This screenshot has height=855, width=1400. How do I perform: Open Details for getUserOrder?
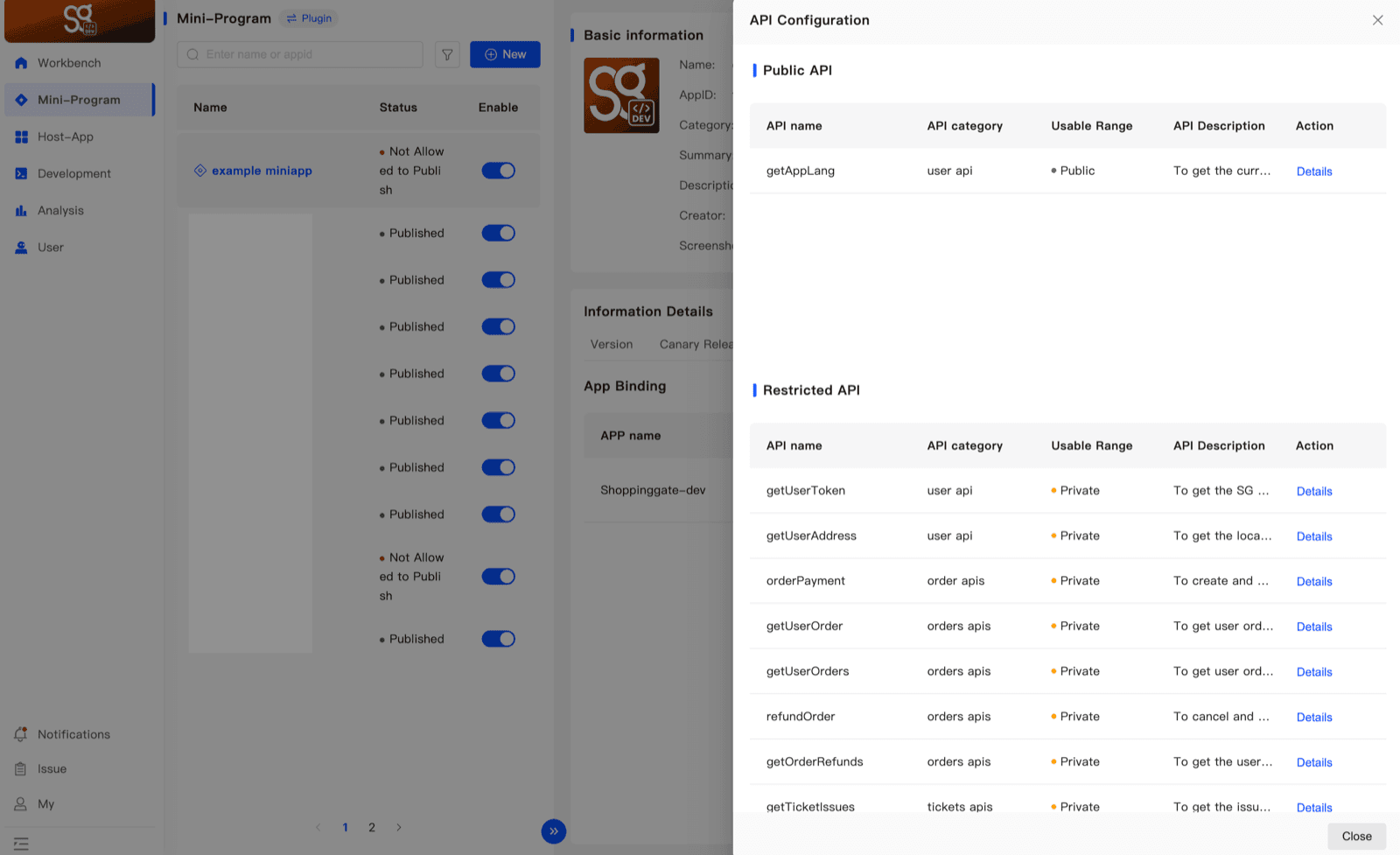tap(1314, 627)
